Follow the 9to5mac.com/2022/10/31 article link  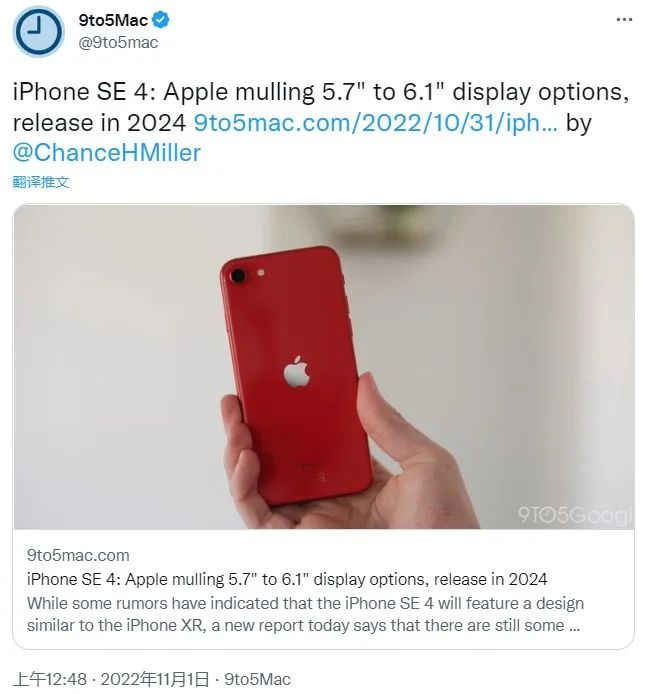click(x=376, y=123)
